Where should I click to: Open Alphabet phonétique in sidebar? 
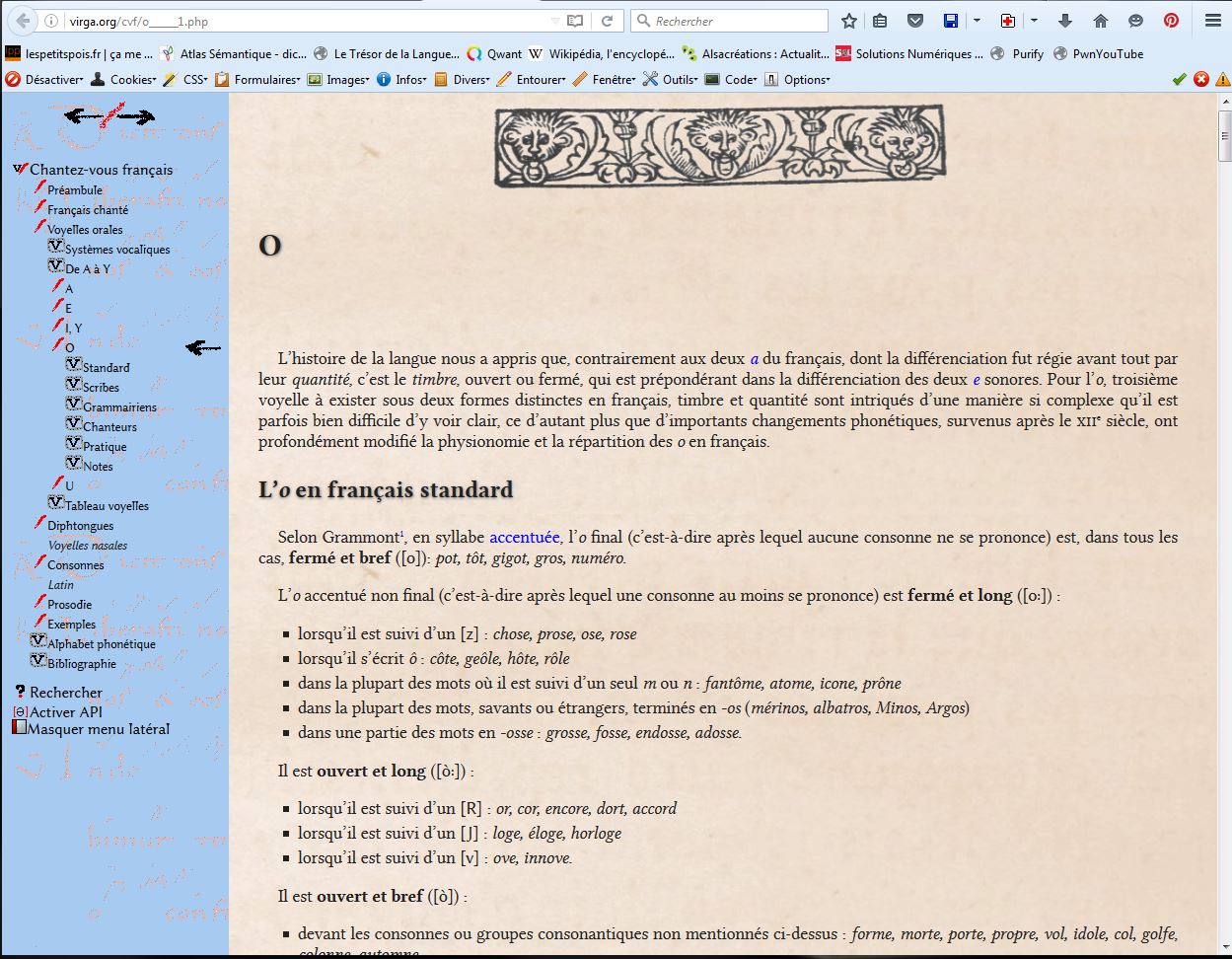102,643
